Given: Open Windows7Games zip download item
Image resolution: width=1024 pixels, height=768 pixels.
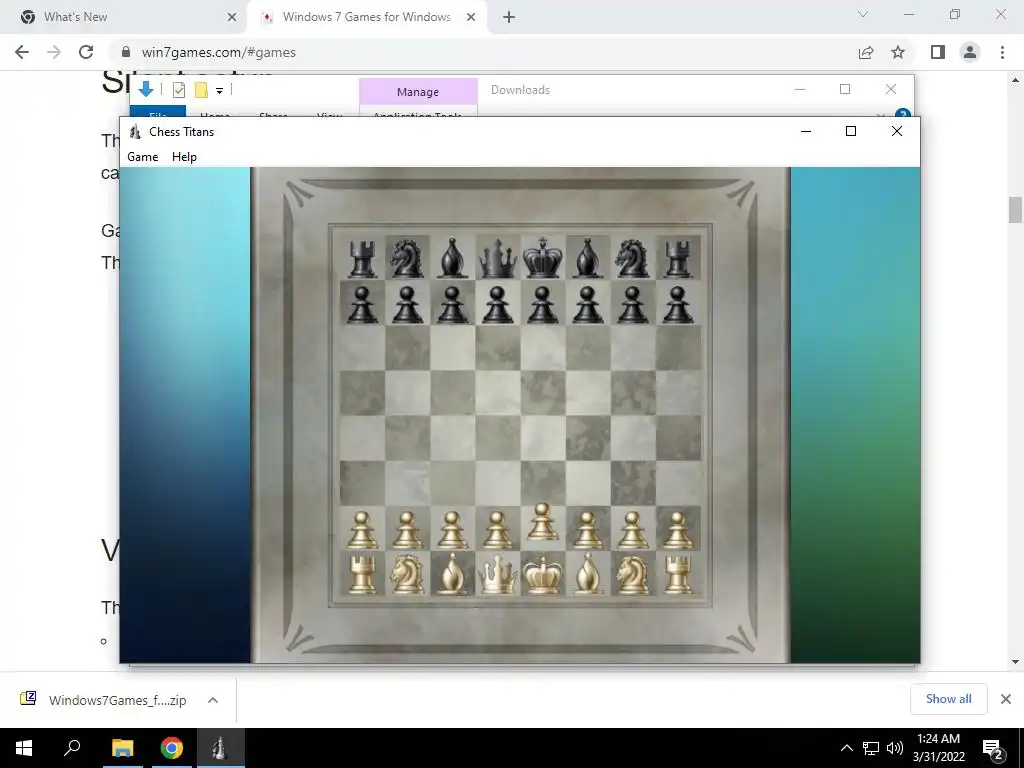Looking at the screenshot, I should point(104,699).
